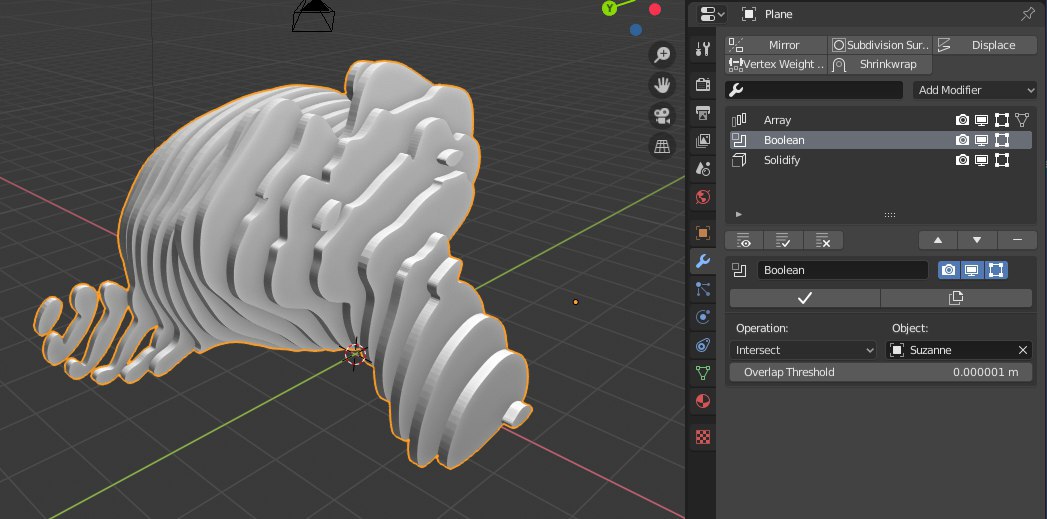Add a Mirror modifier from favorites

(776, 45)
